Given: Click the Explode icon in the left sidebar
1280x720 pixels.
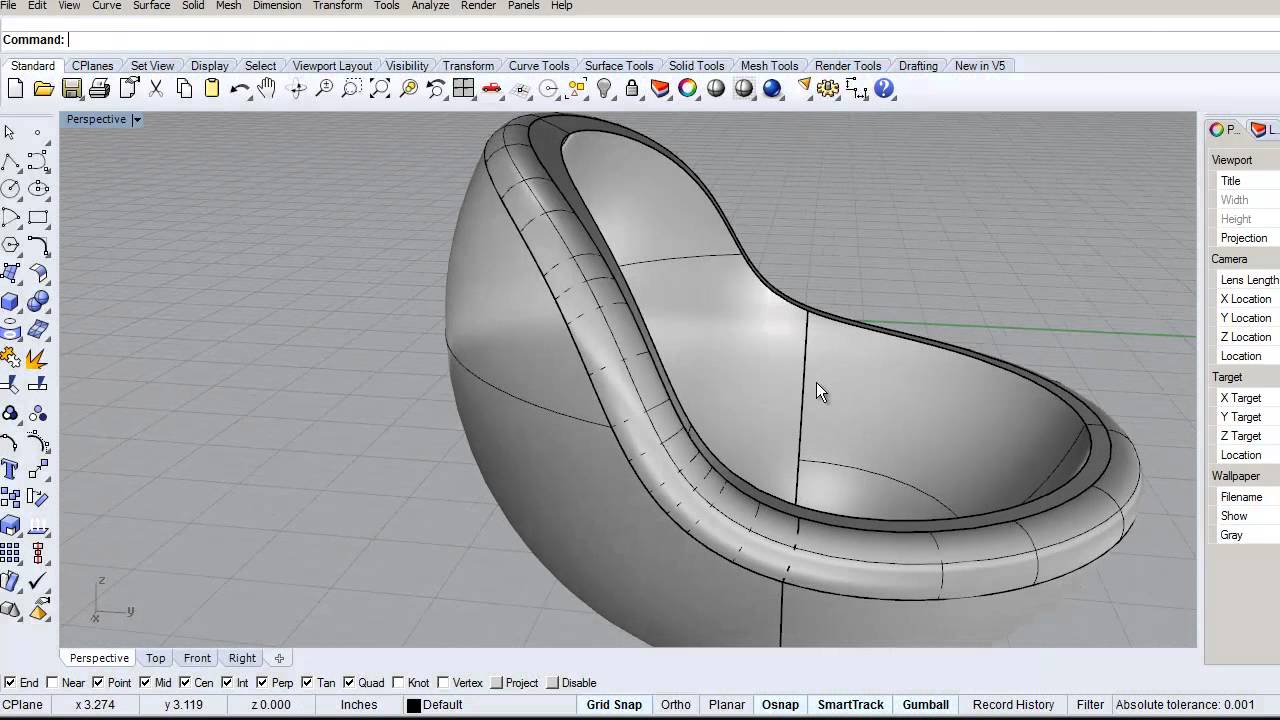Looking at the screenshot, I should click(x=38, y=357).
